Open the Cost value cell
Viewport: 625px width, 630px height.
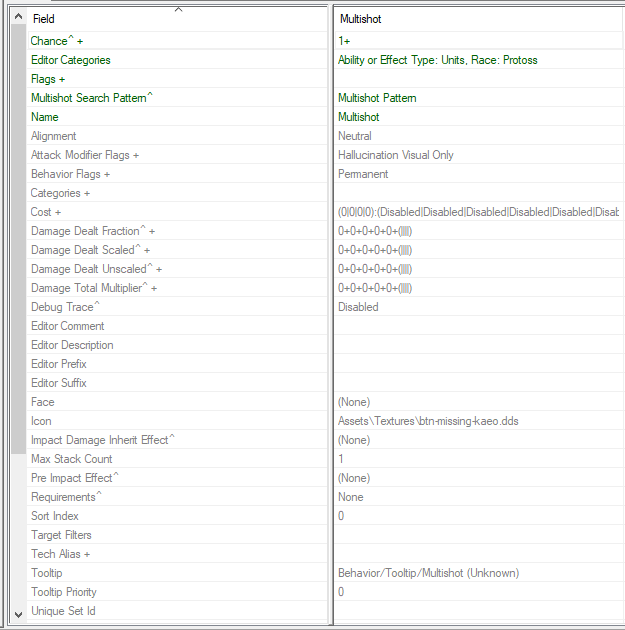(x=477, y=212)
